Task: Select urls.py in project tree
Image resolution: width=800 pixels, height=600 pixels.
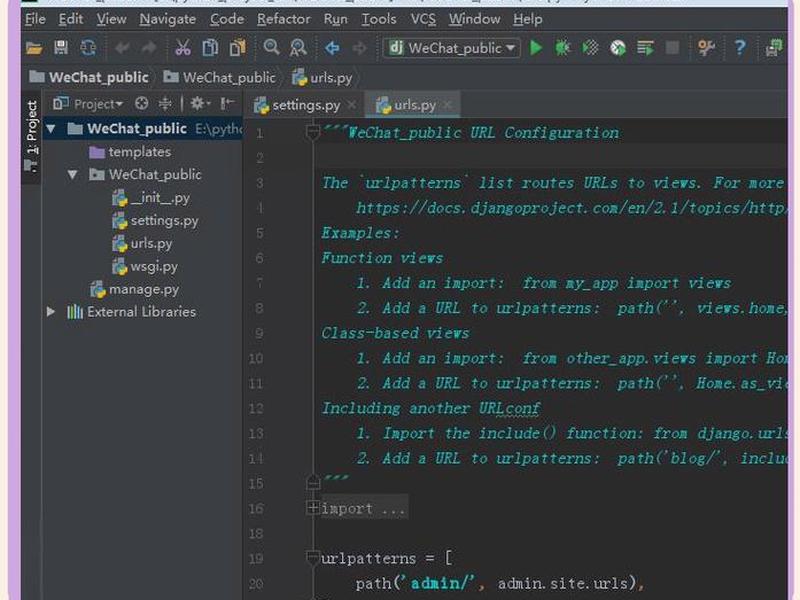Action: click(142, 243)
